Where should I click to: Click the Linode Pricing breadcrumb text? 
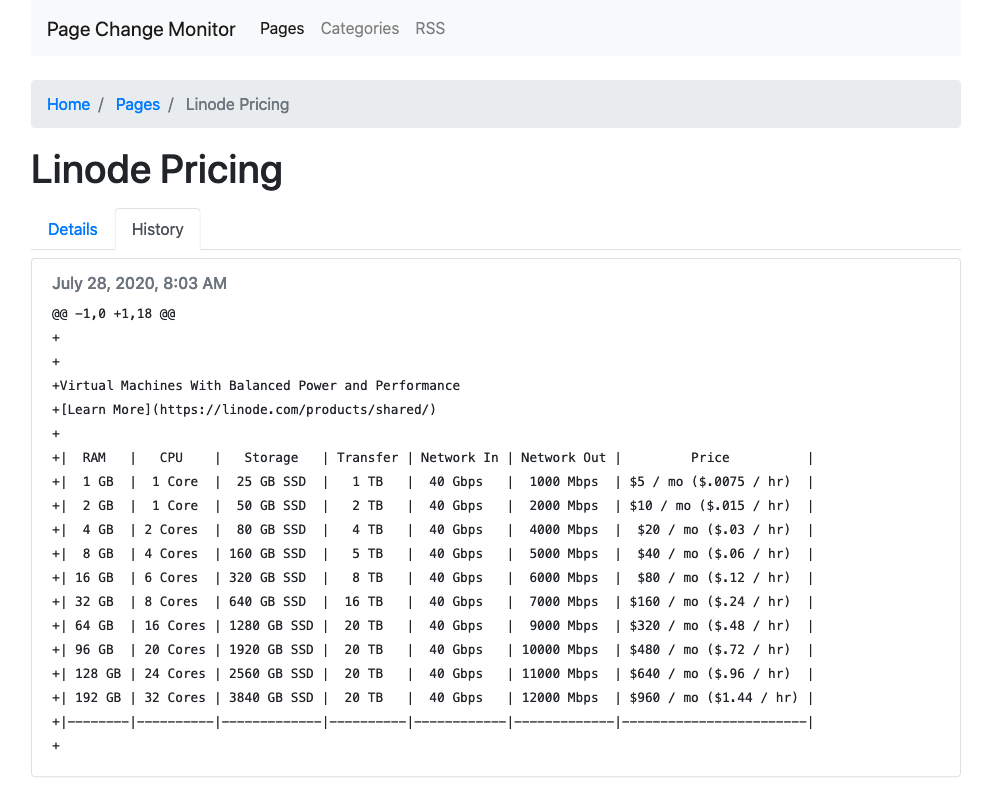coord(237,104)
